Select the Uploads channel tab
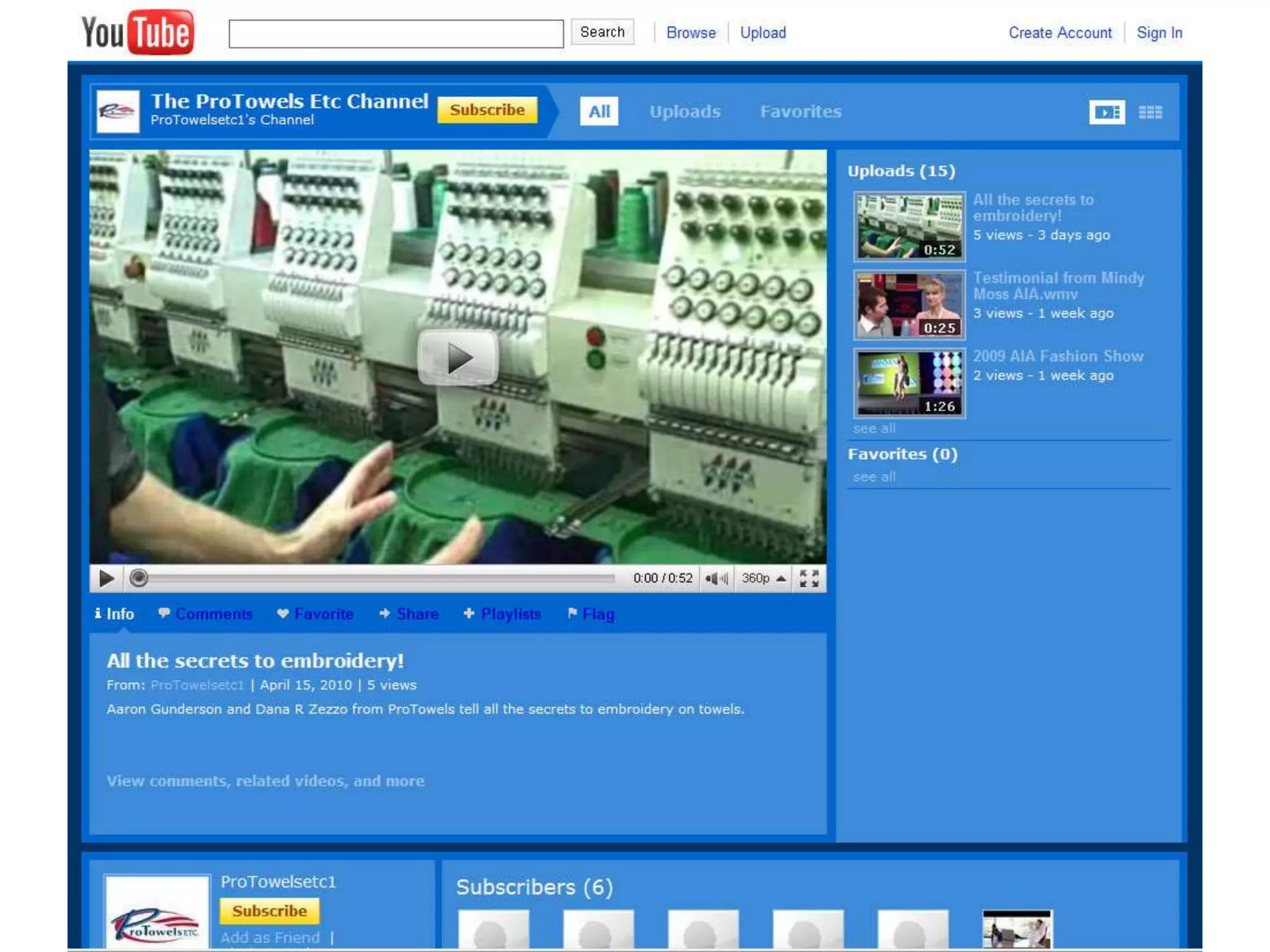Image resolution: width=1270 pixels, height=952 pixels. [685, 112]
